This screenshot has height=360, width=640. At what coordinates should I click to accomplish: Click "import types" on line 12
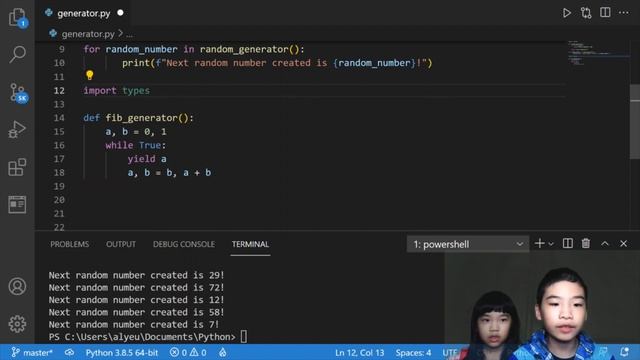[117, 91]
